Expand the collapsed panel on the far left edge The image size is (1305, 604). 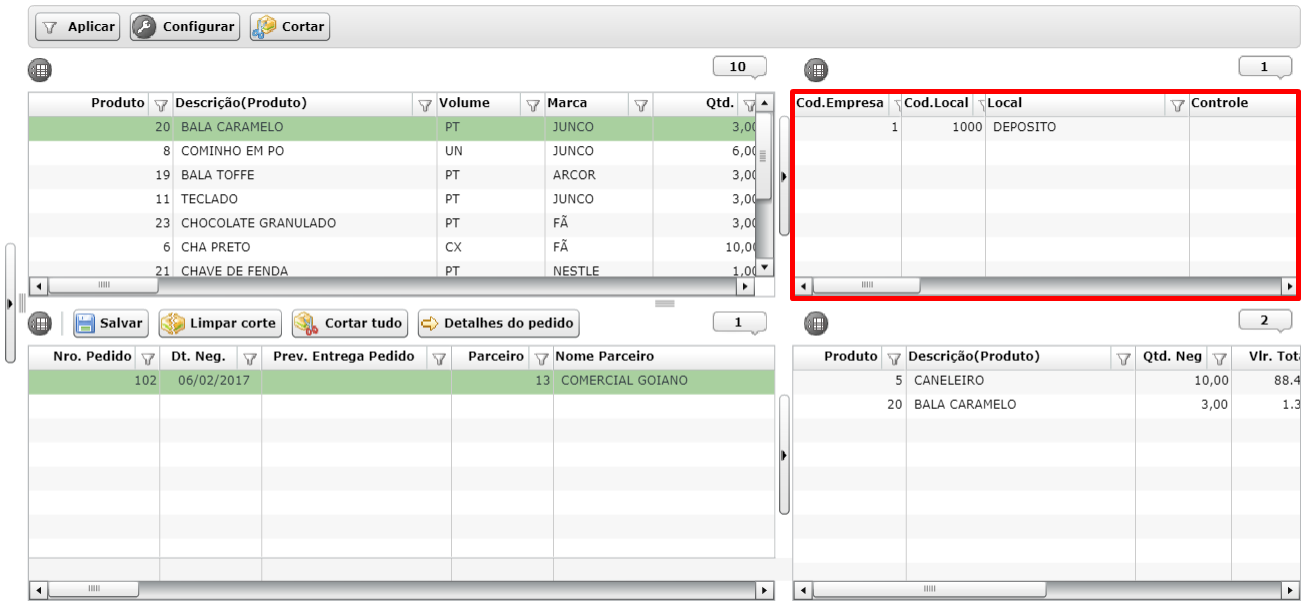pyautogui.click(x=10, y=302)
